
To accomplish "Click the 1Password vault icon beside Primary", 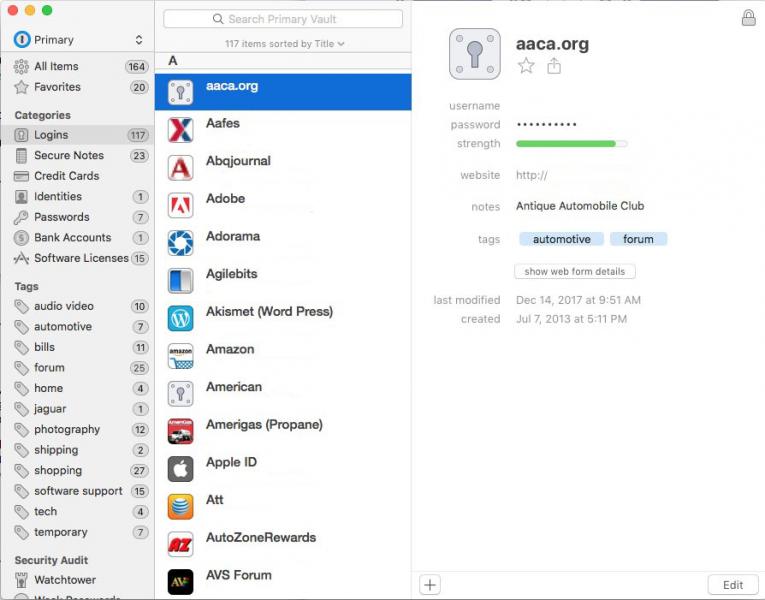I will (22, 40).
